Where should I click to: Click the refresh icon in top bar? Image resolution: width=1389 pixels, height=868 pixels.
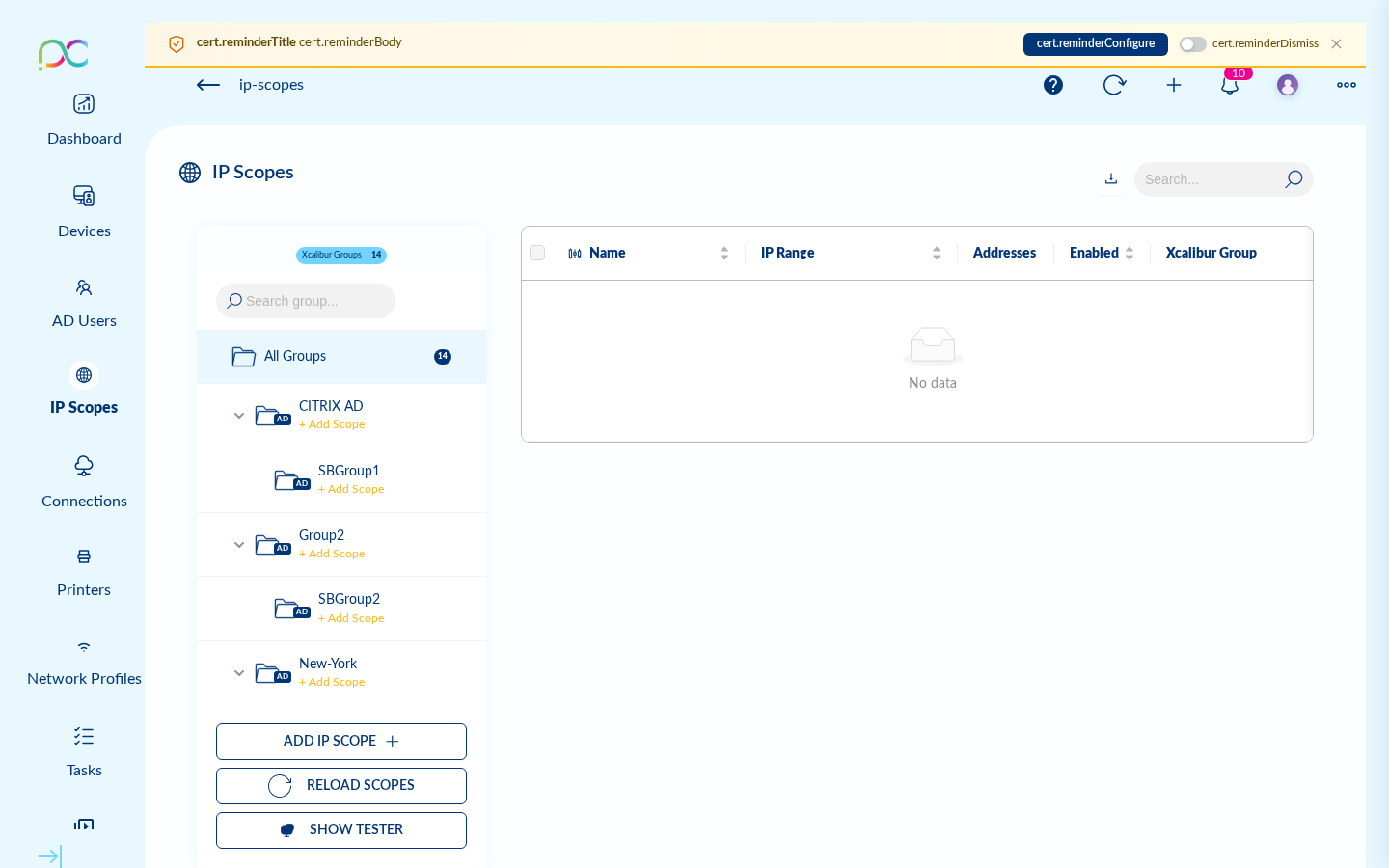point(1114,85)
